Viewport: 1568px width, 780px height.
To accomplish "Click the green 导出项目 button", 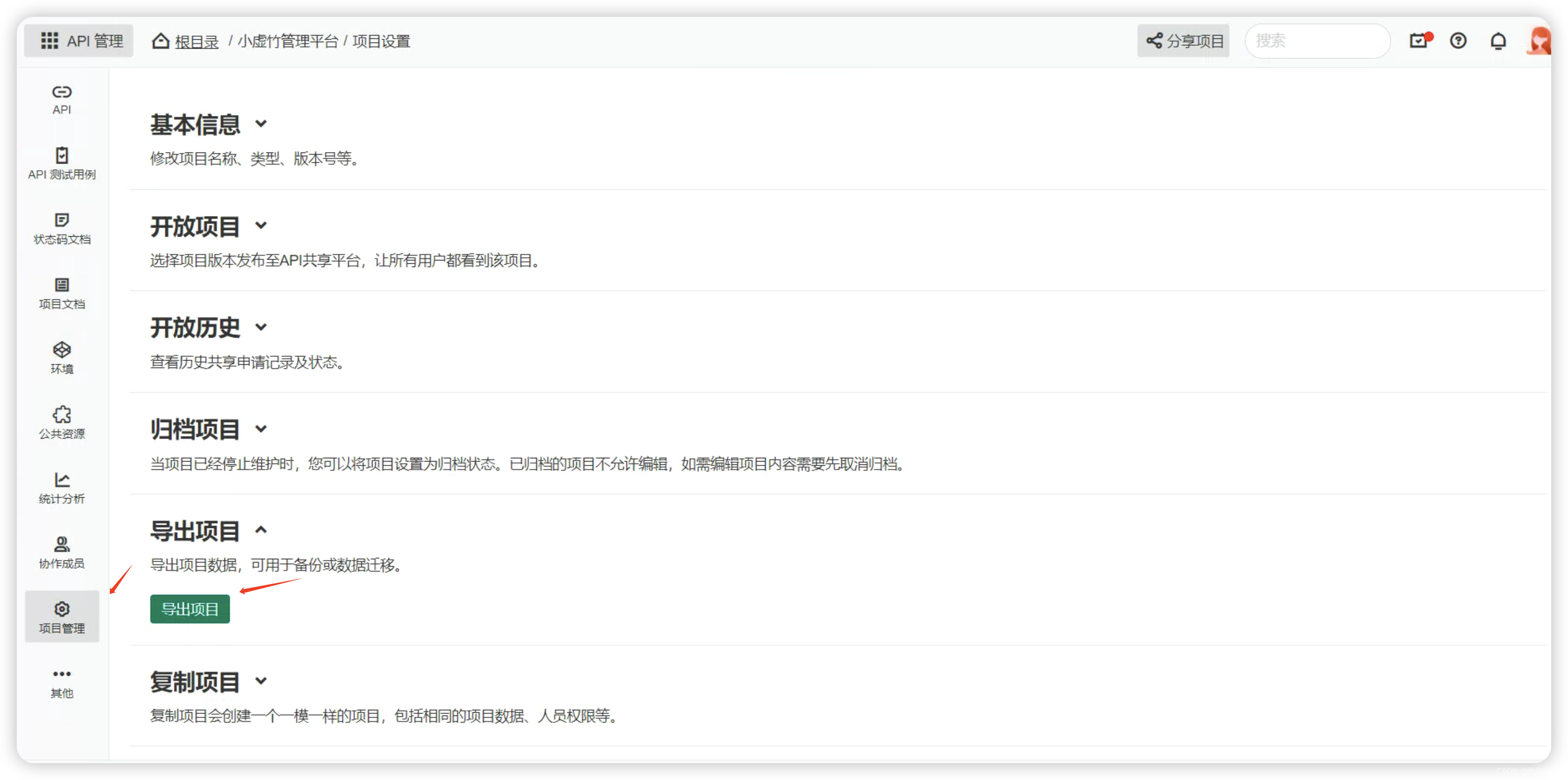I will 190,609.
